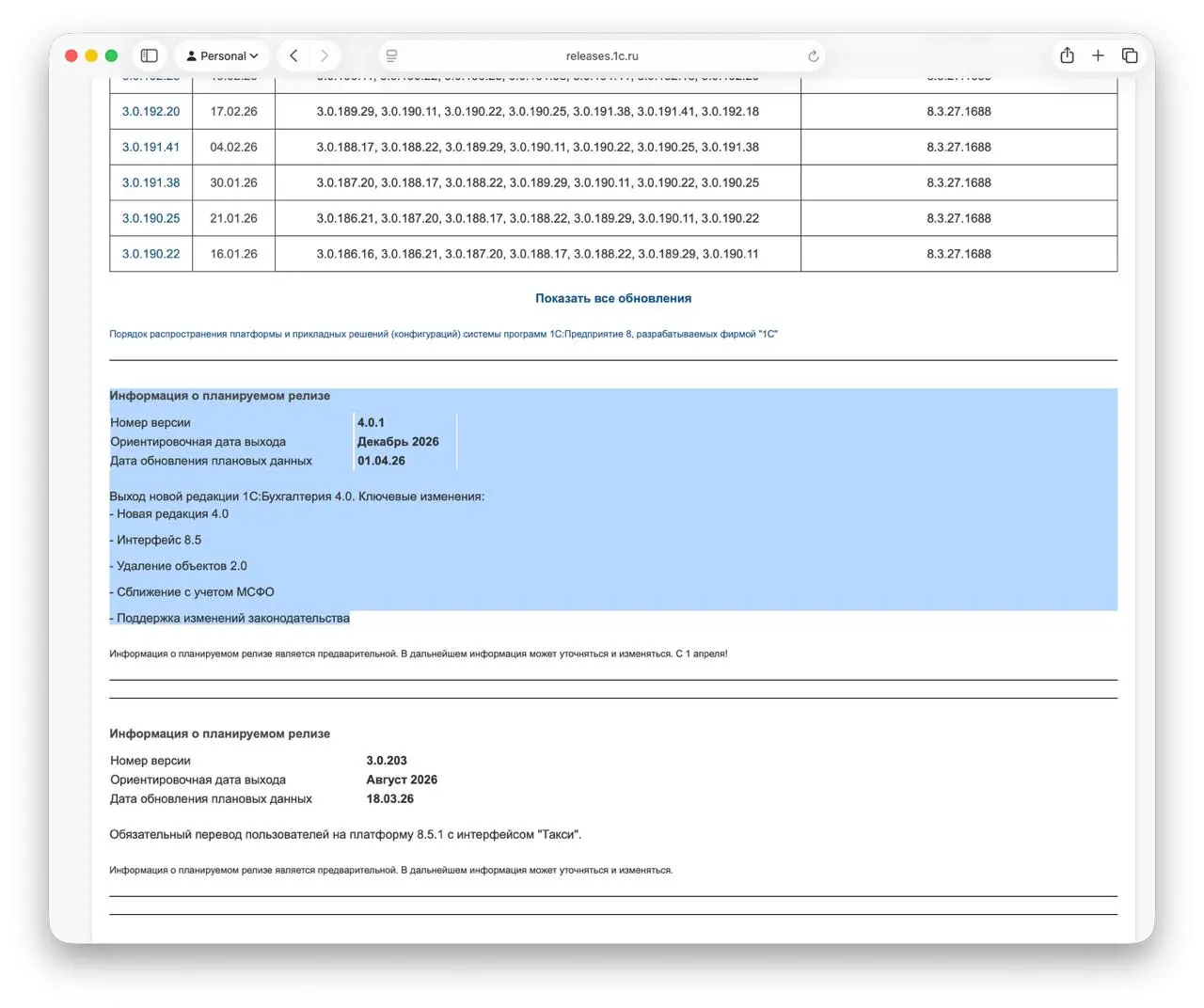This screenshot has width=1204, height=1008.
Task: Click the sentence about mandatory platform 8.5.1 migration
Action: tap(345, 834)
